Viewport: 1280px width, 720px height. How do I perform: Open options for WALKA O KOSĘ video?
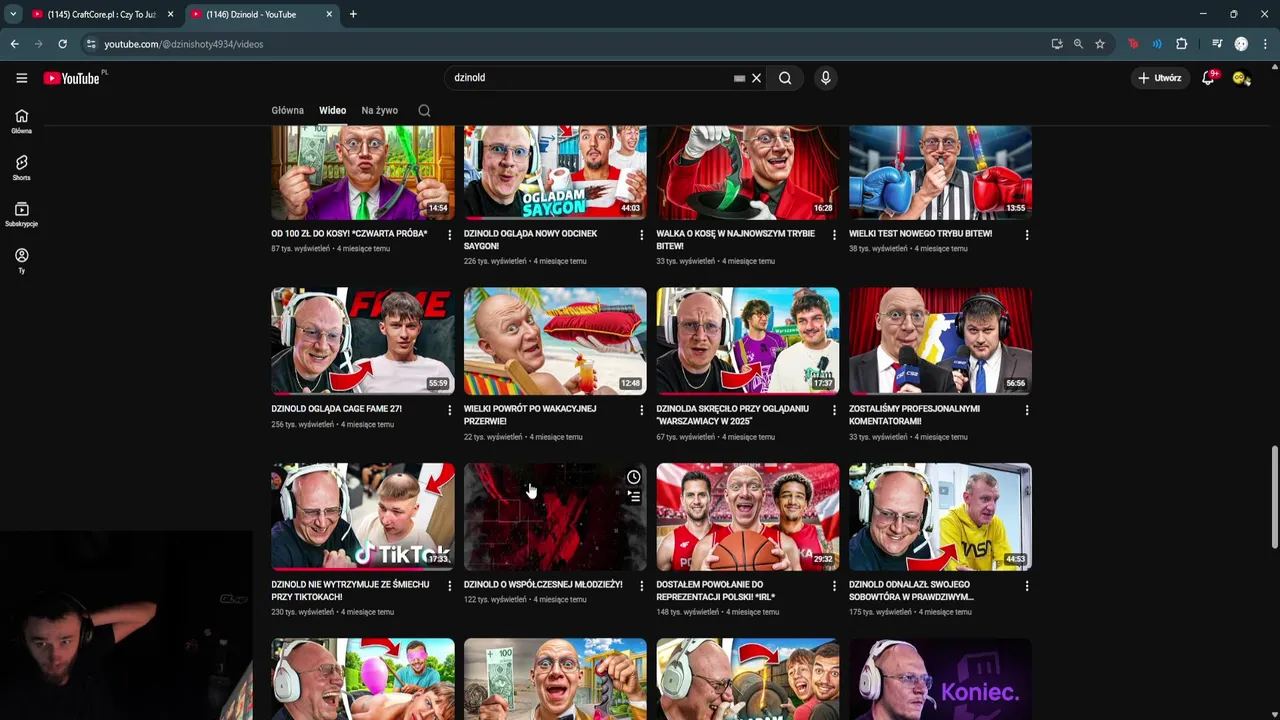pyautogui.click(x=834, y=235)
